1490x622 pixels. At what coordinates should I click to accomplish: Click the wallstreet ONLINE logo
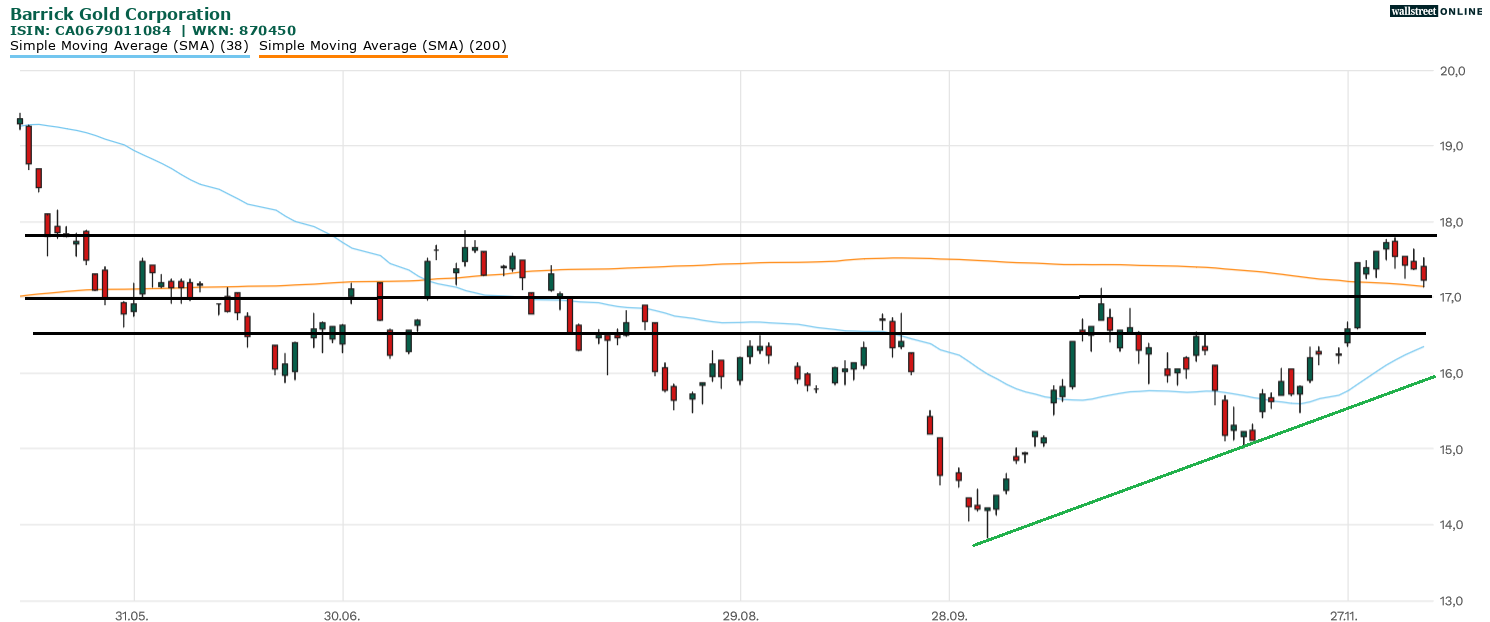tap(1436, 11)
